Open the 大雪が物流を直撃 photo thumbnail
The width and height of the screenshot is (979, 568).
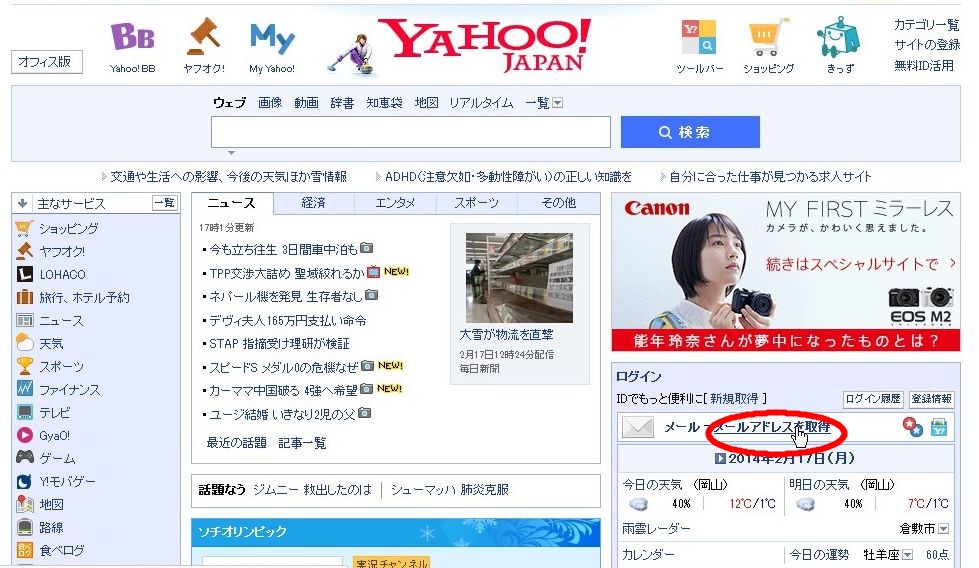tap(519, 278)
